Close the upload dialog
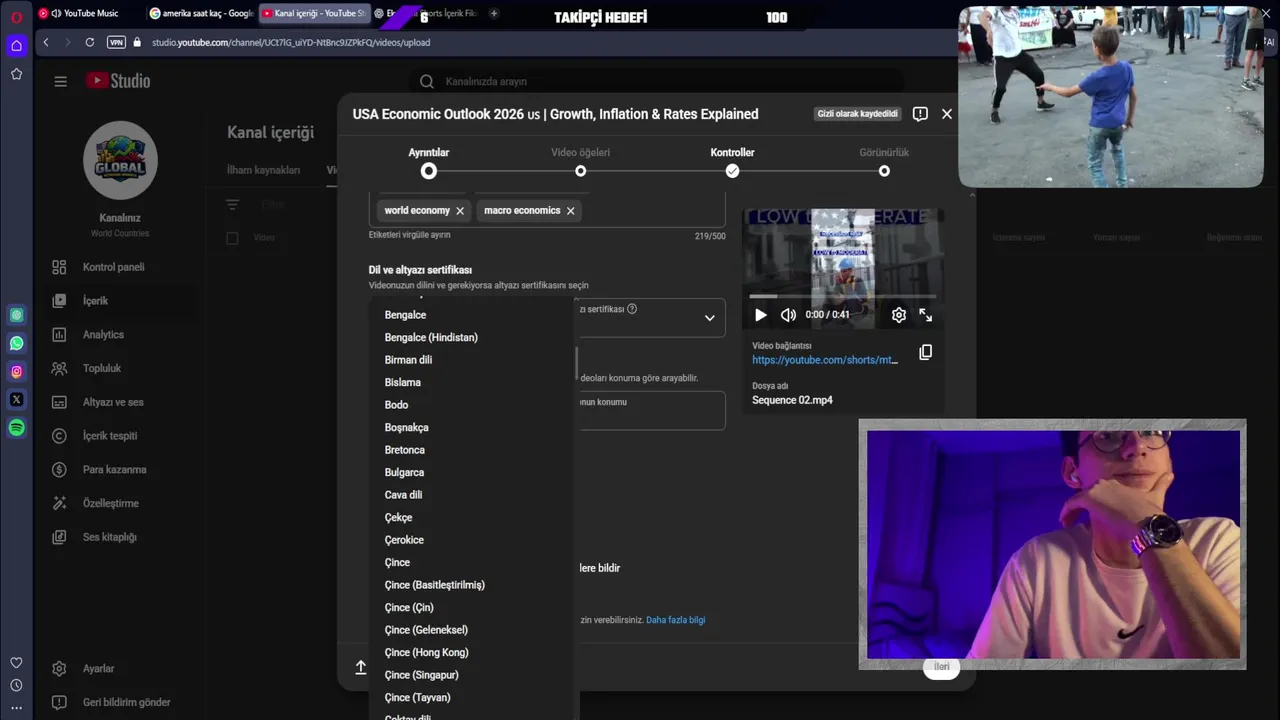 [947, 114]
